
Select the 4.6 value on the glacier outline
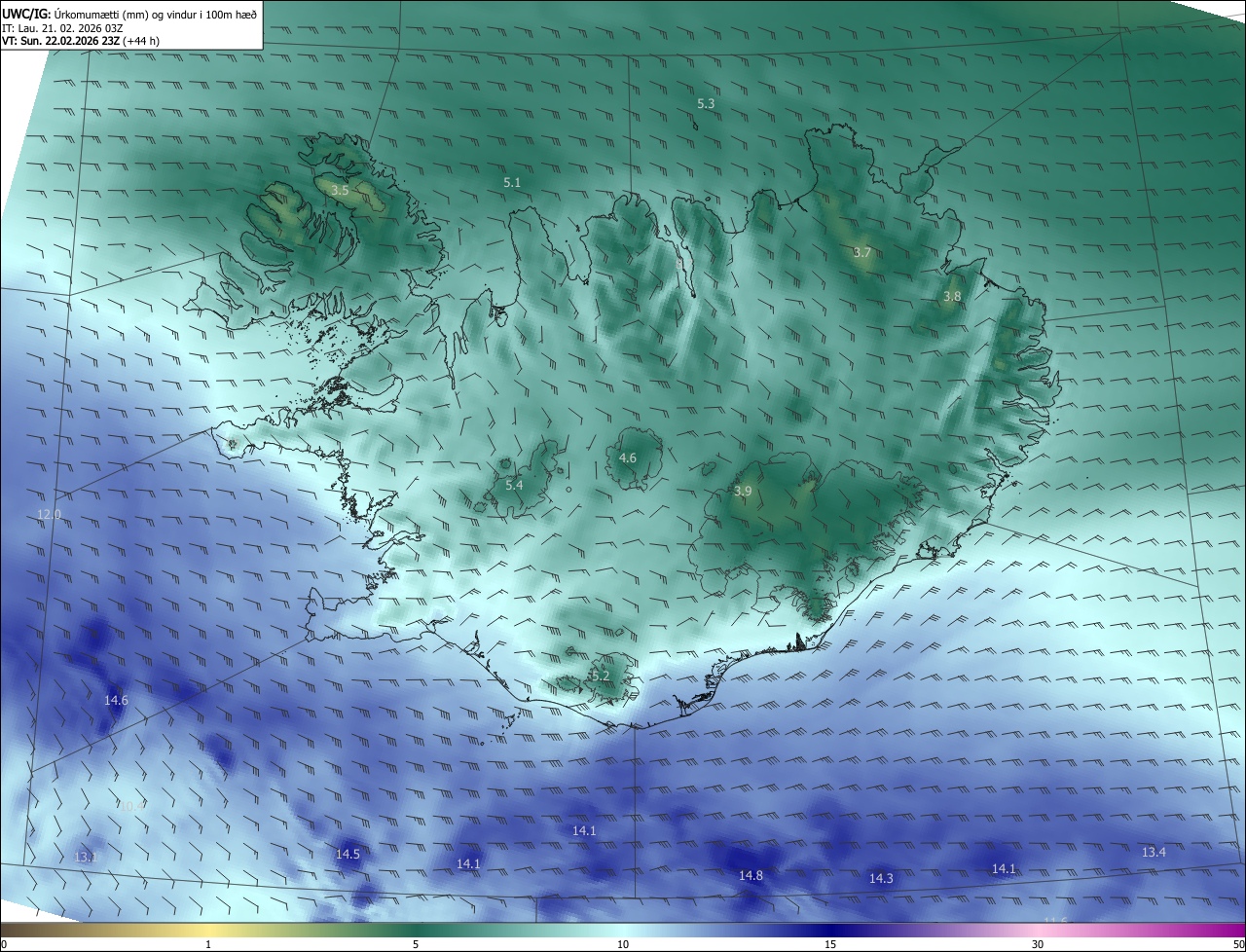628,458
